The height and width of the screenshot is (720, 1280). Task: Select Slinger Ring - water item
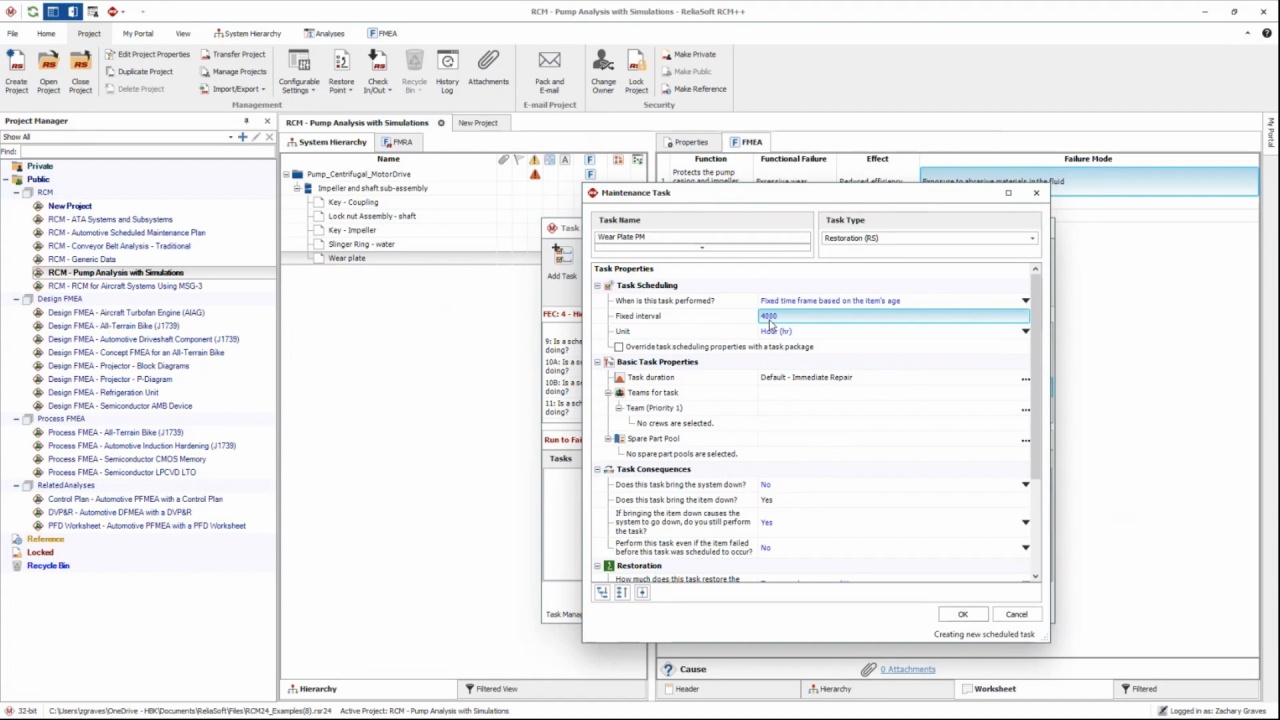click(361, 244)
